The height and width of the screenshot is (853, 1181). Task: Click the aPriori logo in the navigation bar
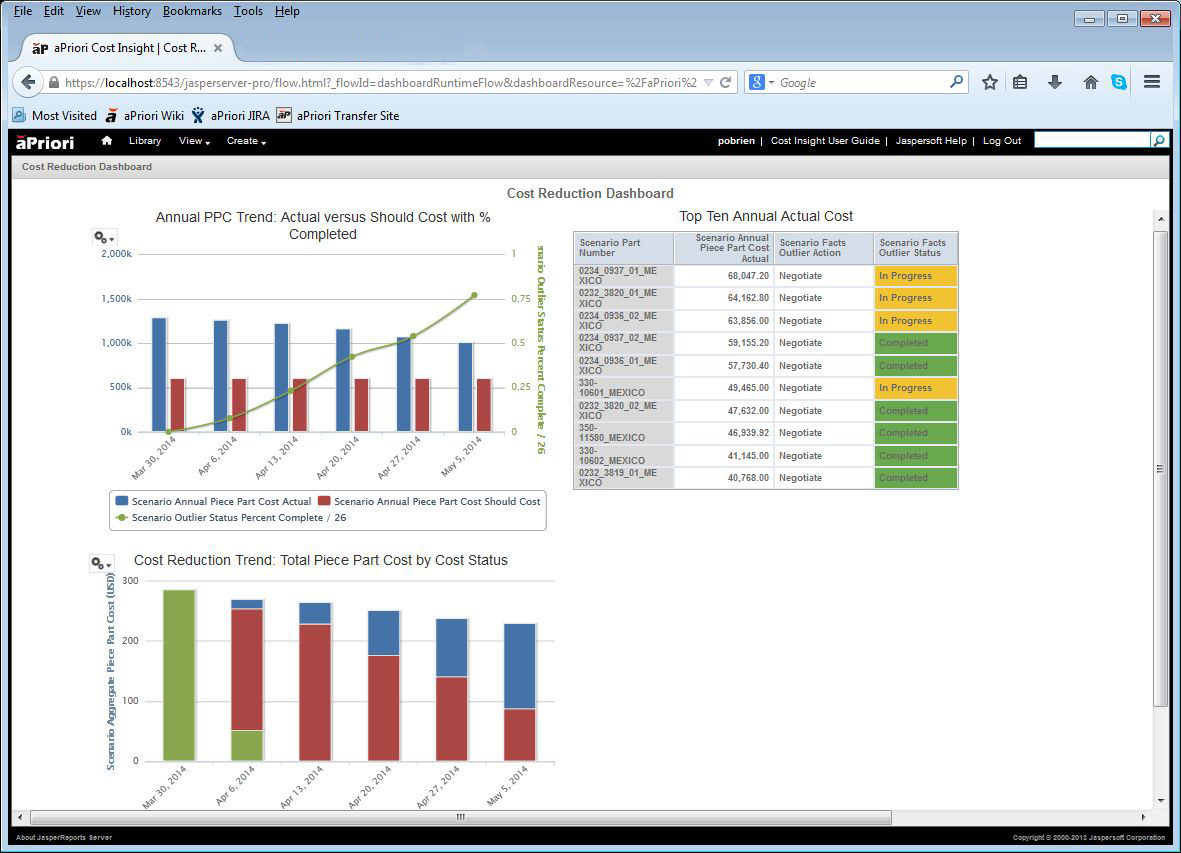(x=44, y=141)
